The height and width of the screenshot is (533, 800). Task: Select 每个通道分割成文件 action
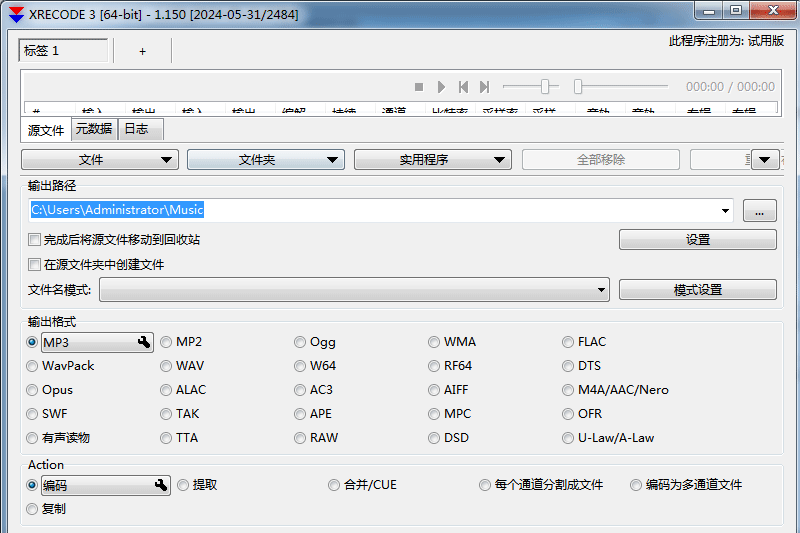pos(485,485)
